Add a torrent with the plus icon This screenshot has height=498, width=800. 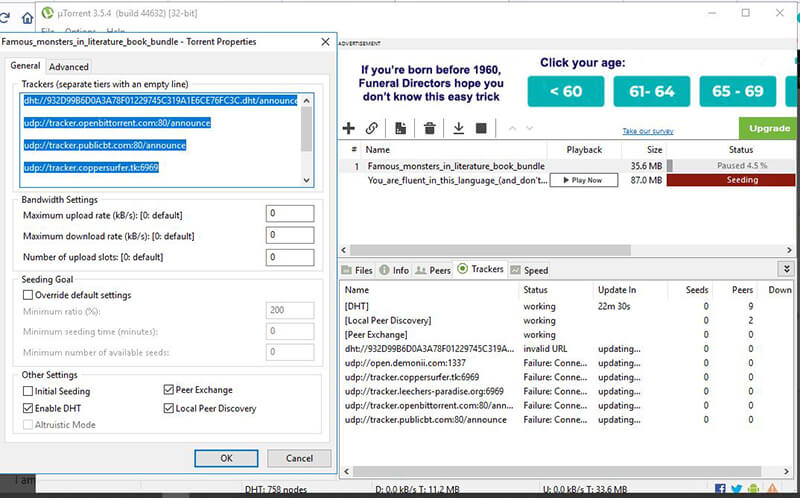point(348,128)
